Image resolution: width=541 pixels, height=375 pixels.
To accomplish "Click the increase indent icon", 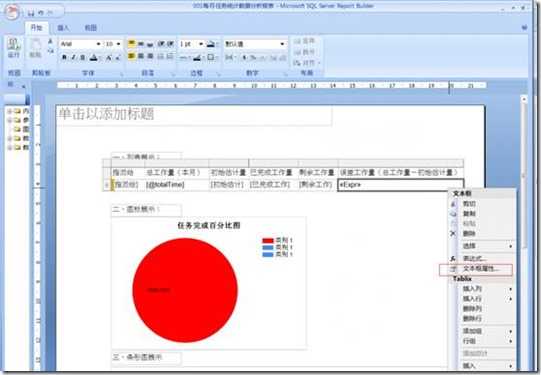I will (x=170, y=44).
